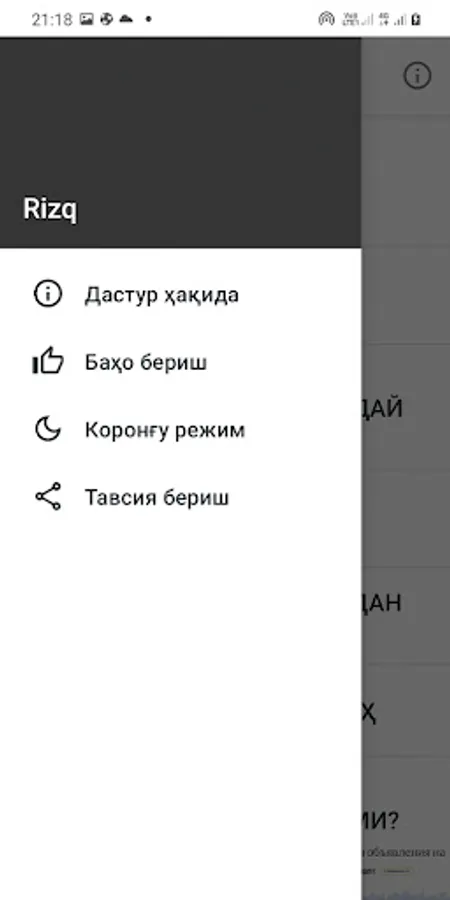Screen dimensions: 450x900
Task: Select the Баҳо бериш menu entry
Action: tap(181, 362)
